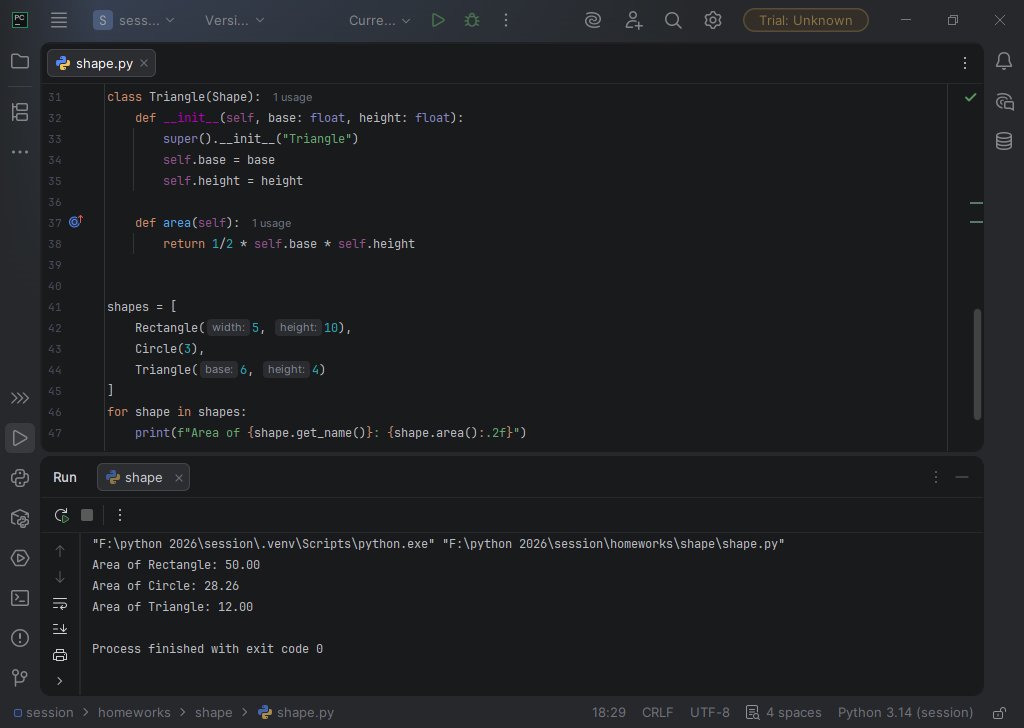
Task: Open the Python Console tool window
Action: (x=20, y=478)
